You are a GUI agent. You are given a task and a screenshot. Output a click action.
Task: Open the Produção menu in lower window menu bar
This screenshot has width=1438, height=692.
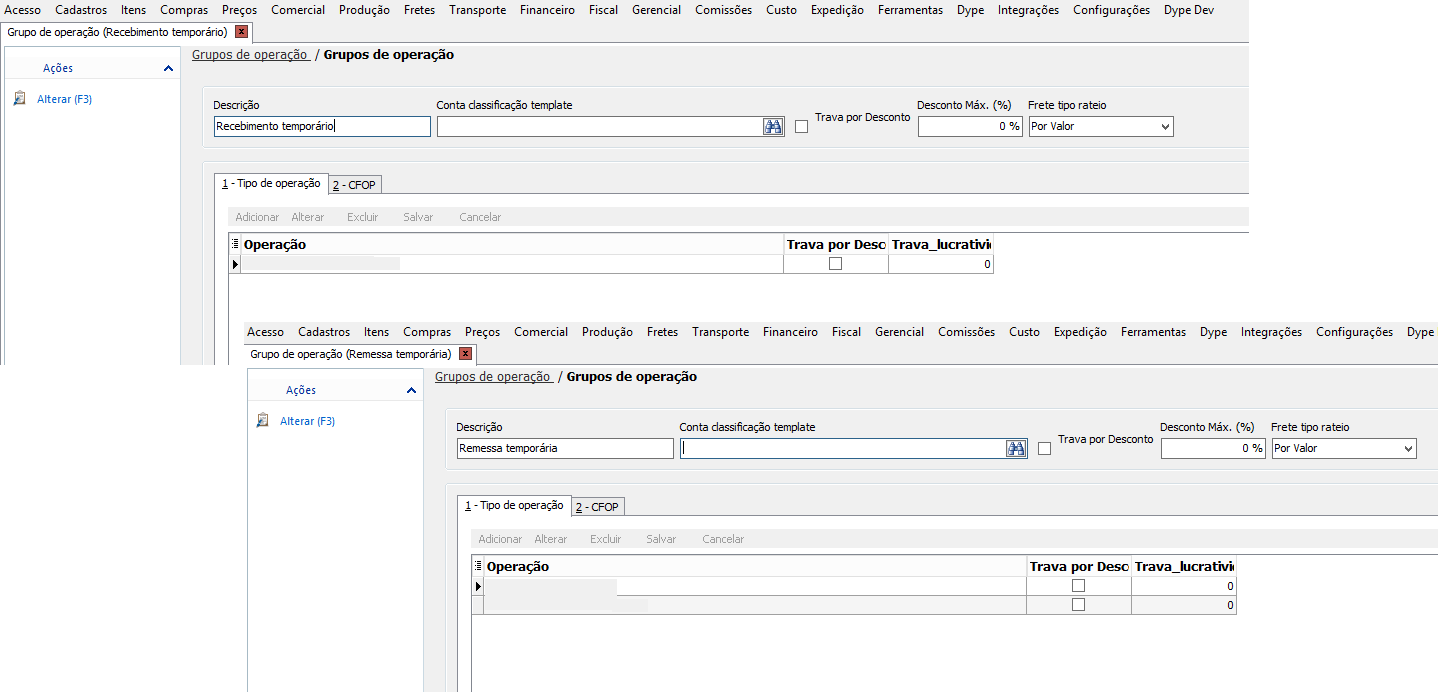coord(607,332)
